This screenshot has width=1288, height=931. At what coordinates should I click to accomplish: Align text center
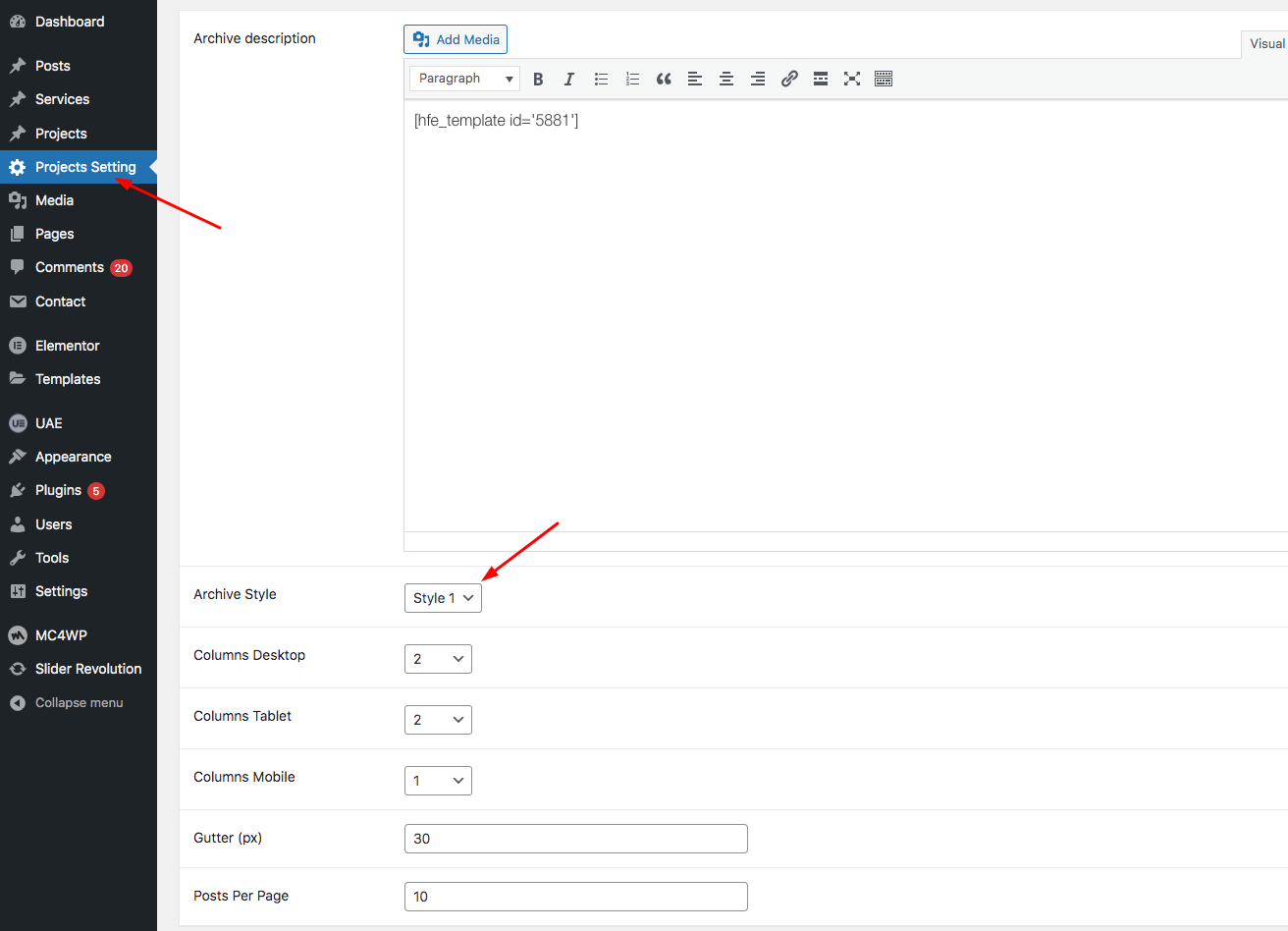pyautogui.click(x=726, y=80)
